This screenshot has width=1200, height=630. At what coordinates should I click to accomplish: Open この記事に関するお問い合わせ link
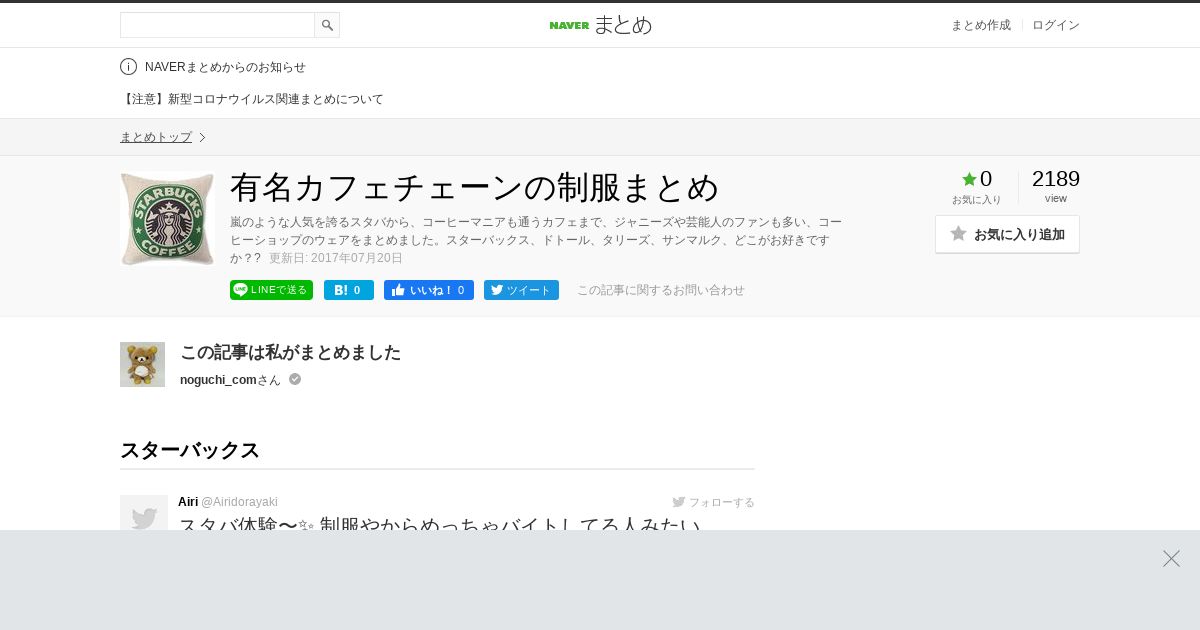[661, 290]
